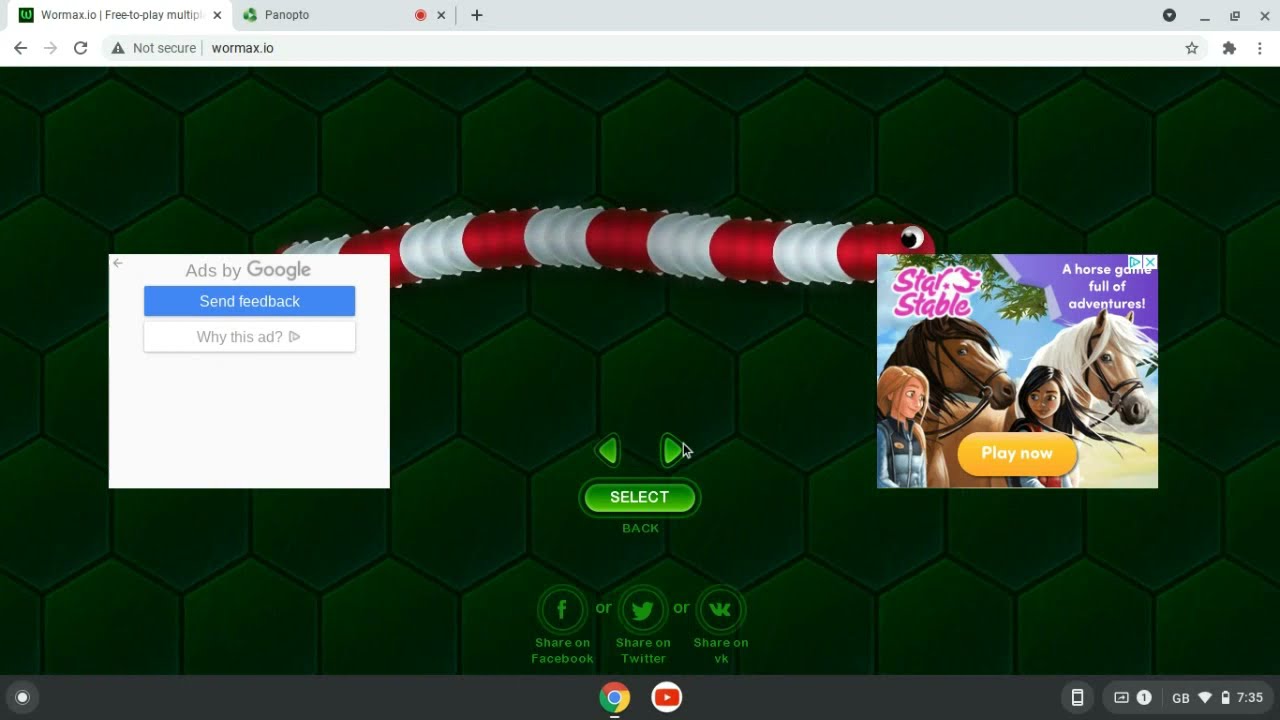Image resolution: width=1280 pixels, height=720 pixels.
Task: Share on Facebook icon
Action: coord(562,609)
